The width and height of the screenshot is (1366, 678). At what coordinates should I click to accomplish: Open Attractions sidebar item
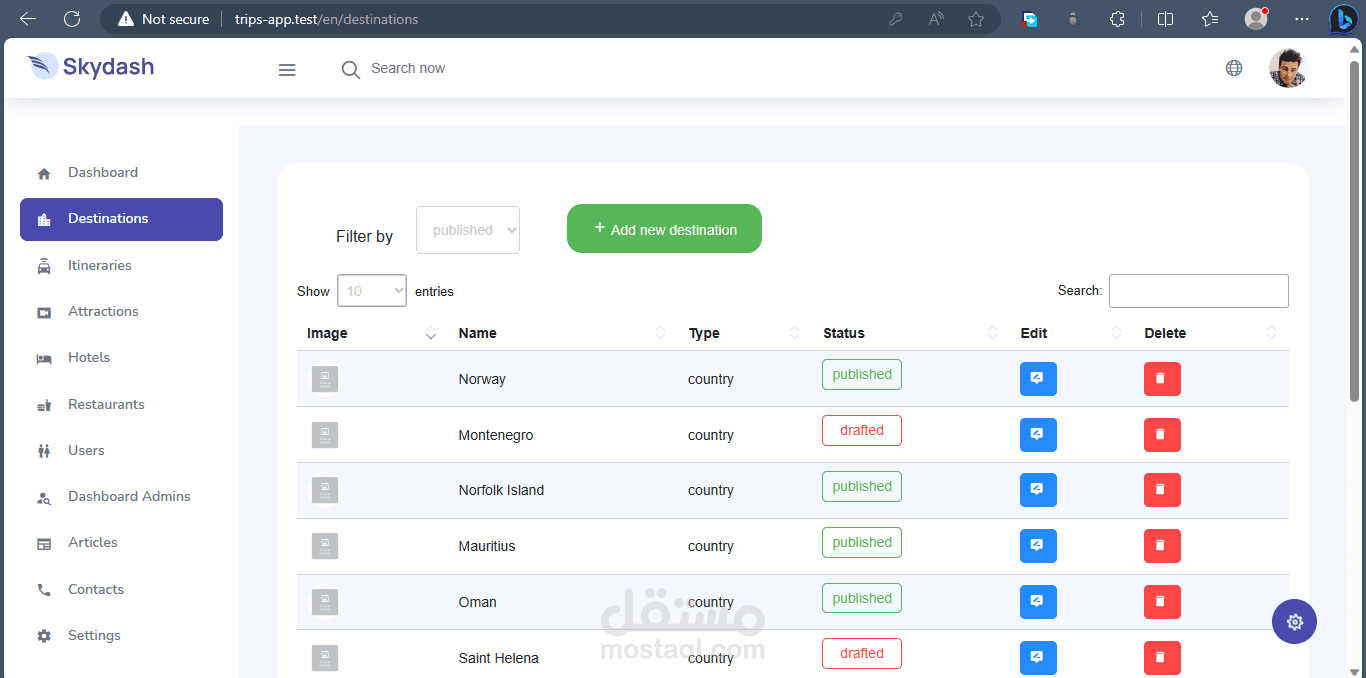(x=121, y=312)
